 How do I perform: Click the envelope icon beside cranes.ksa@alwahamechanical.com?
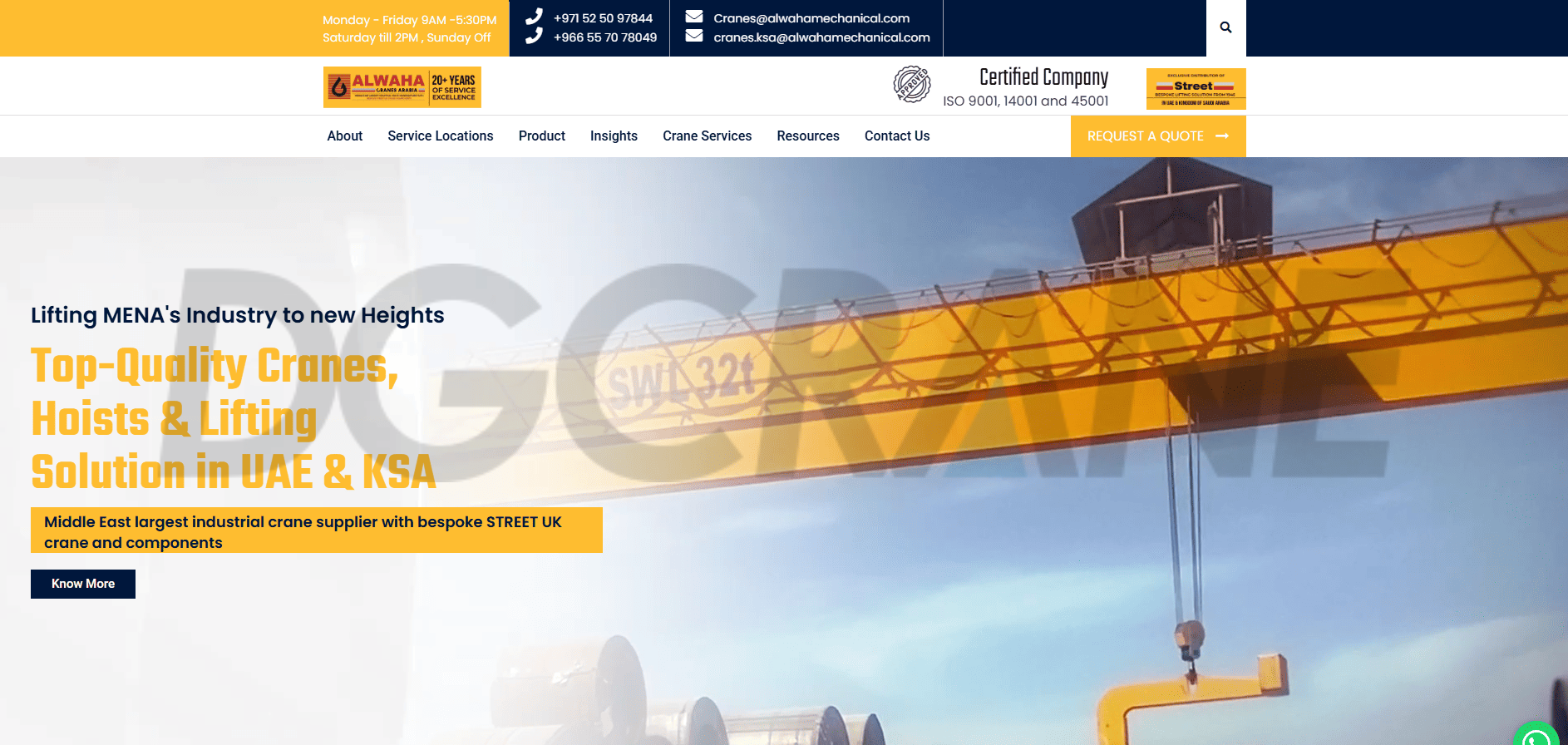tap(694, 36)
